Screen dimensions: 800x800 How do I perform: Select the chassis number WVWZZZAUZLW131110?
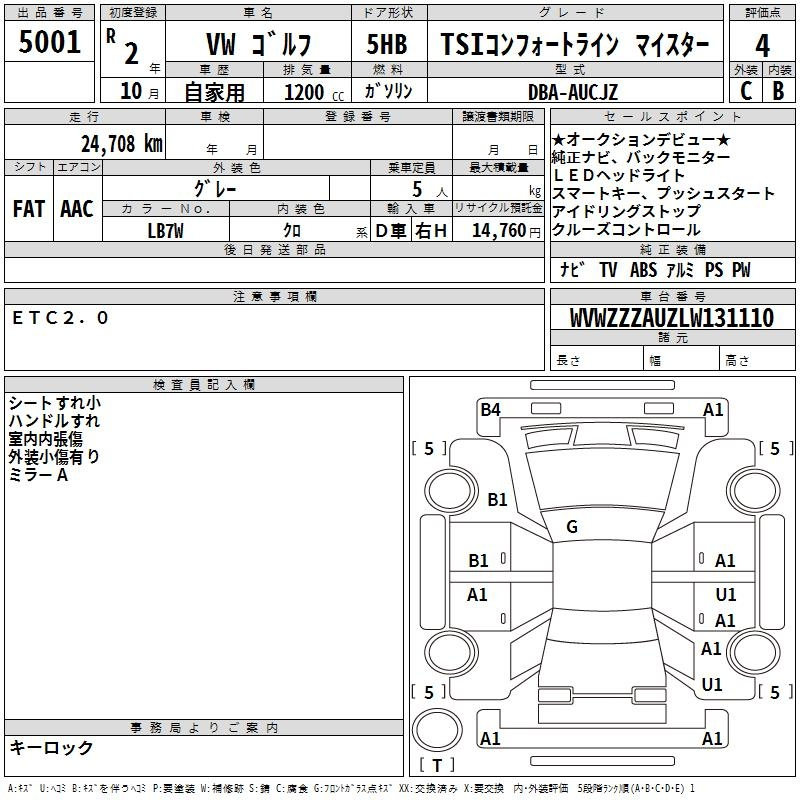coord(672,317)
